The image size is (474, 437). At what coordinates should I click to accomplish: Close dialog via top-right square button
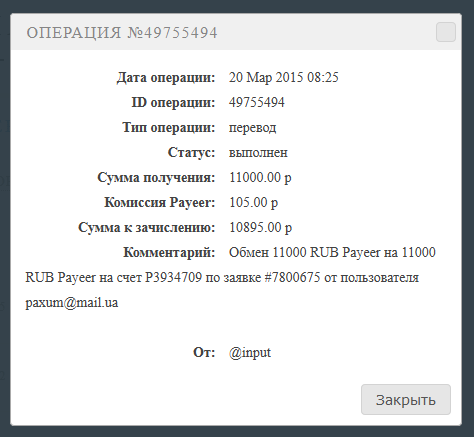446,32
